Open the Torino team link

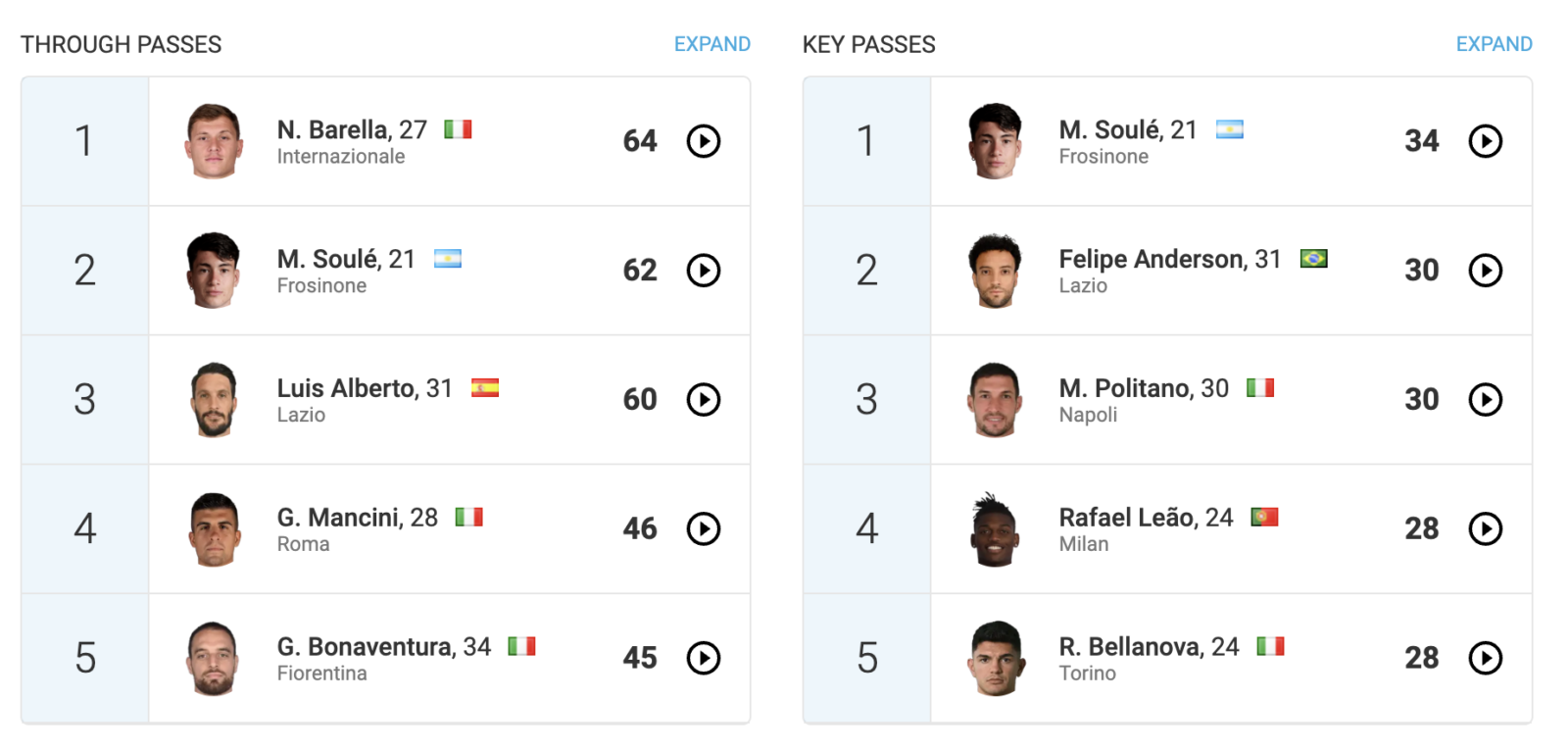1087,674
